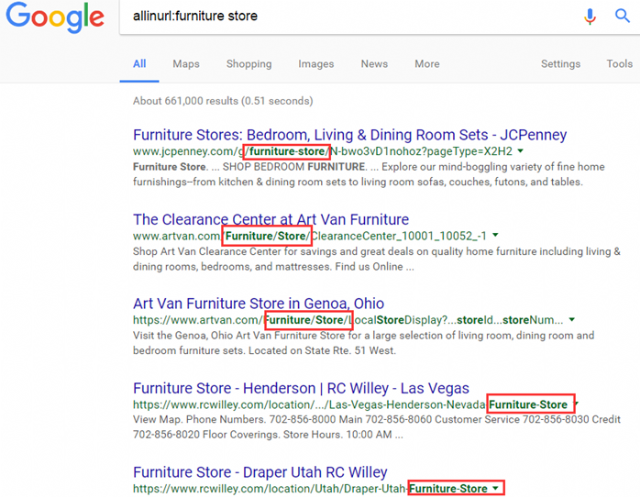Switch to the News tab
Screen dimensions: 640x497
click(x=374, y=64)
